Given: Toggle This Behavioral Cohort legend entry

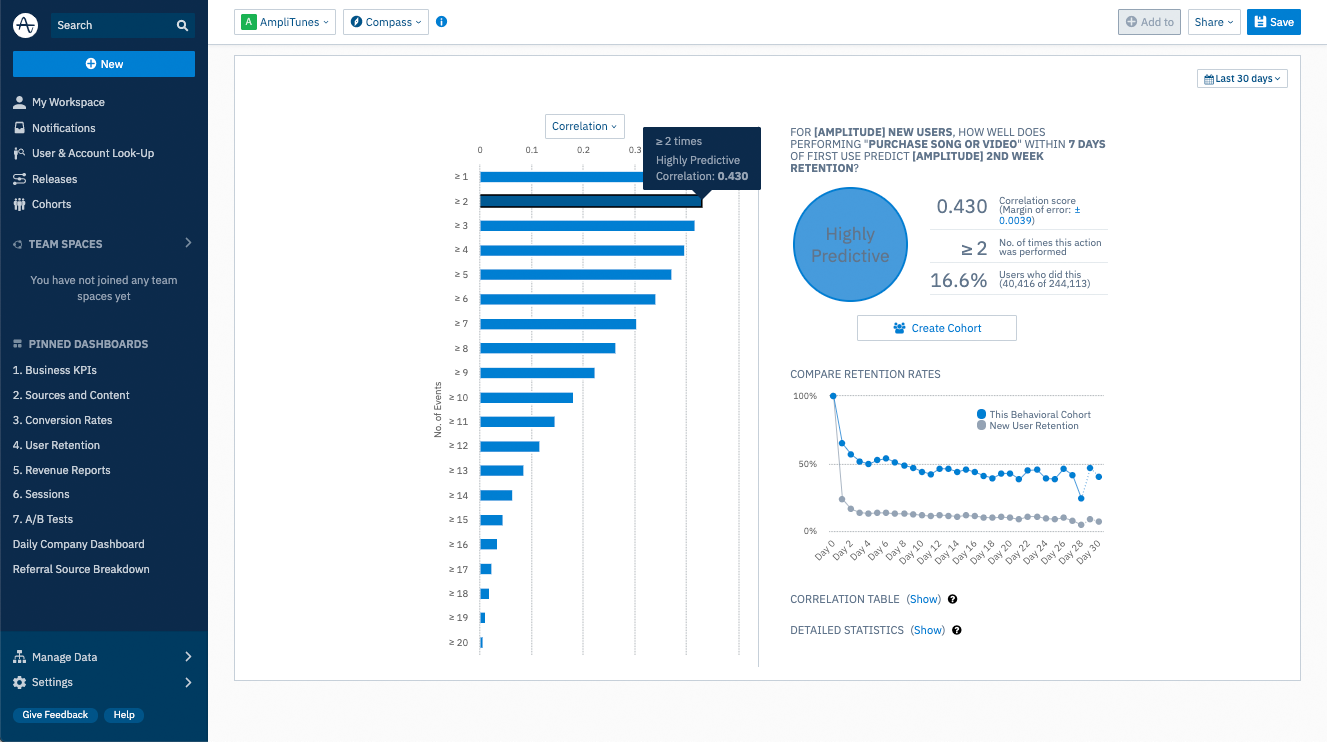Looking at the screenshot, I should (1033, 414).
